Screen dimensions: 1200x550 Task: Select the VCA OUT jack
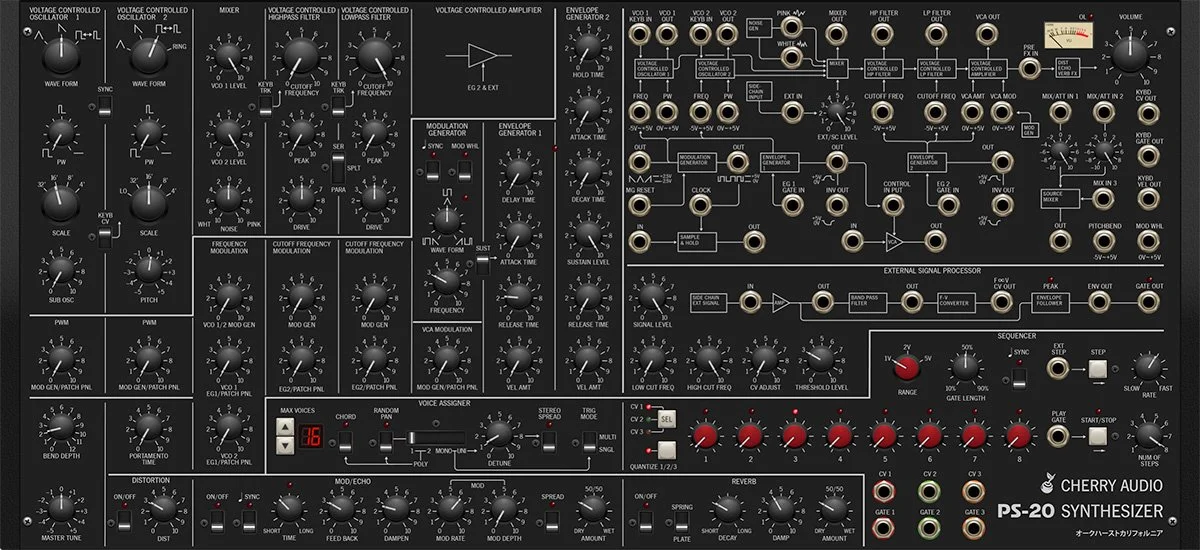click(x=987, y=35)
